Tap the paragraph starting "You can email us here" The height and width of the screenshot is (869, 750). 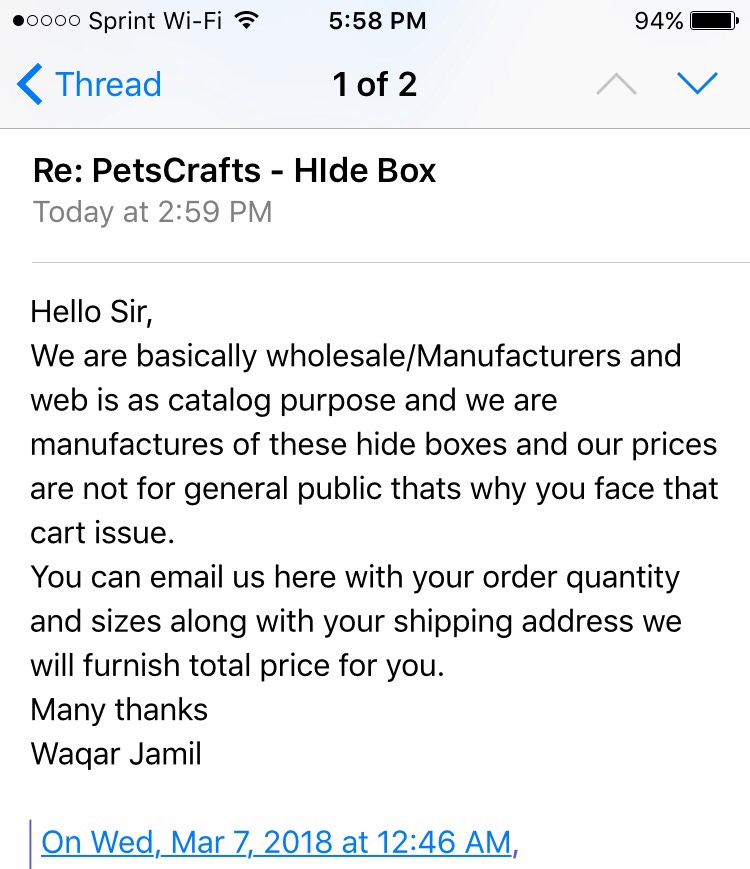click(x=355, y=621)
